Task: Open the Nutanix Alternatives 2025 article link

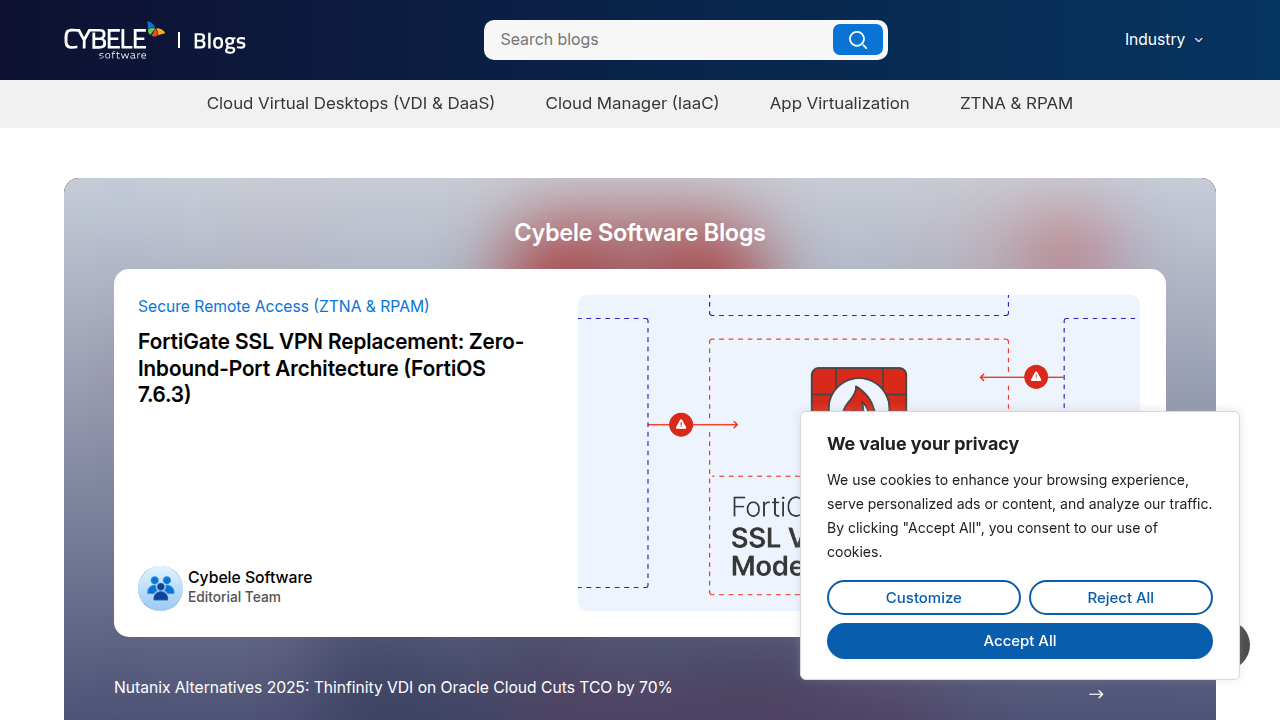Action: tap(393, 687)
